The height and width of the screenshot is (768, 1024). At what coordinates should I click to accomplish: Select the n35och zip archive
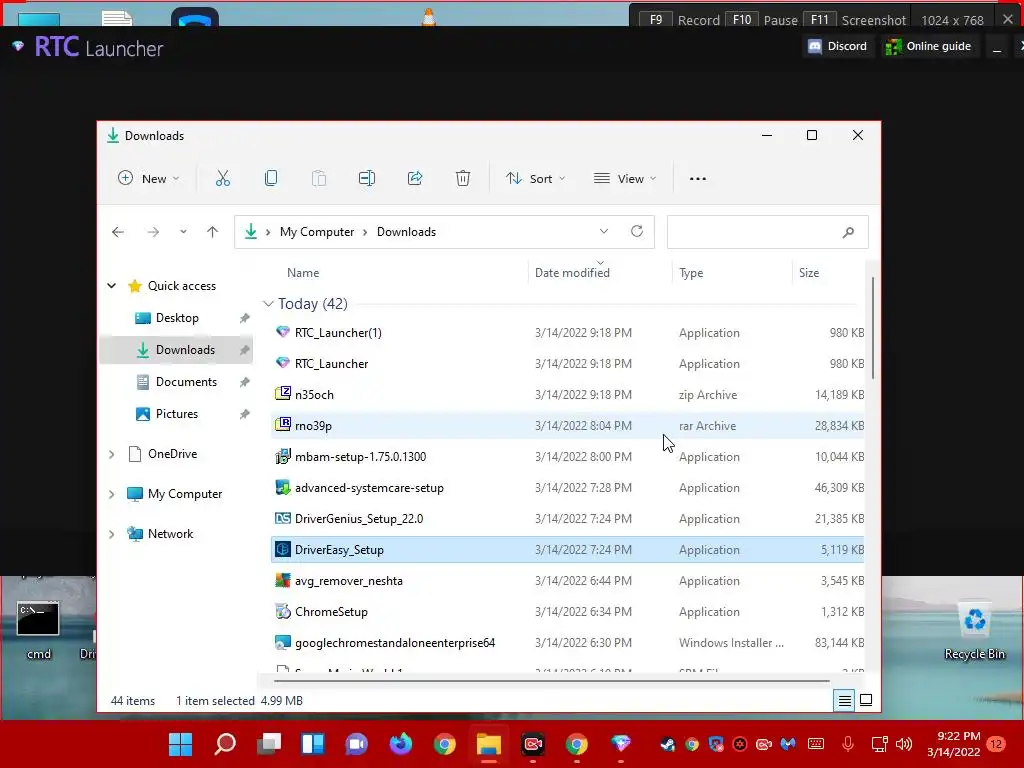click(x=568, y=395)
